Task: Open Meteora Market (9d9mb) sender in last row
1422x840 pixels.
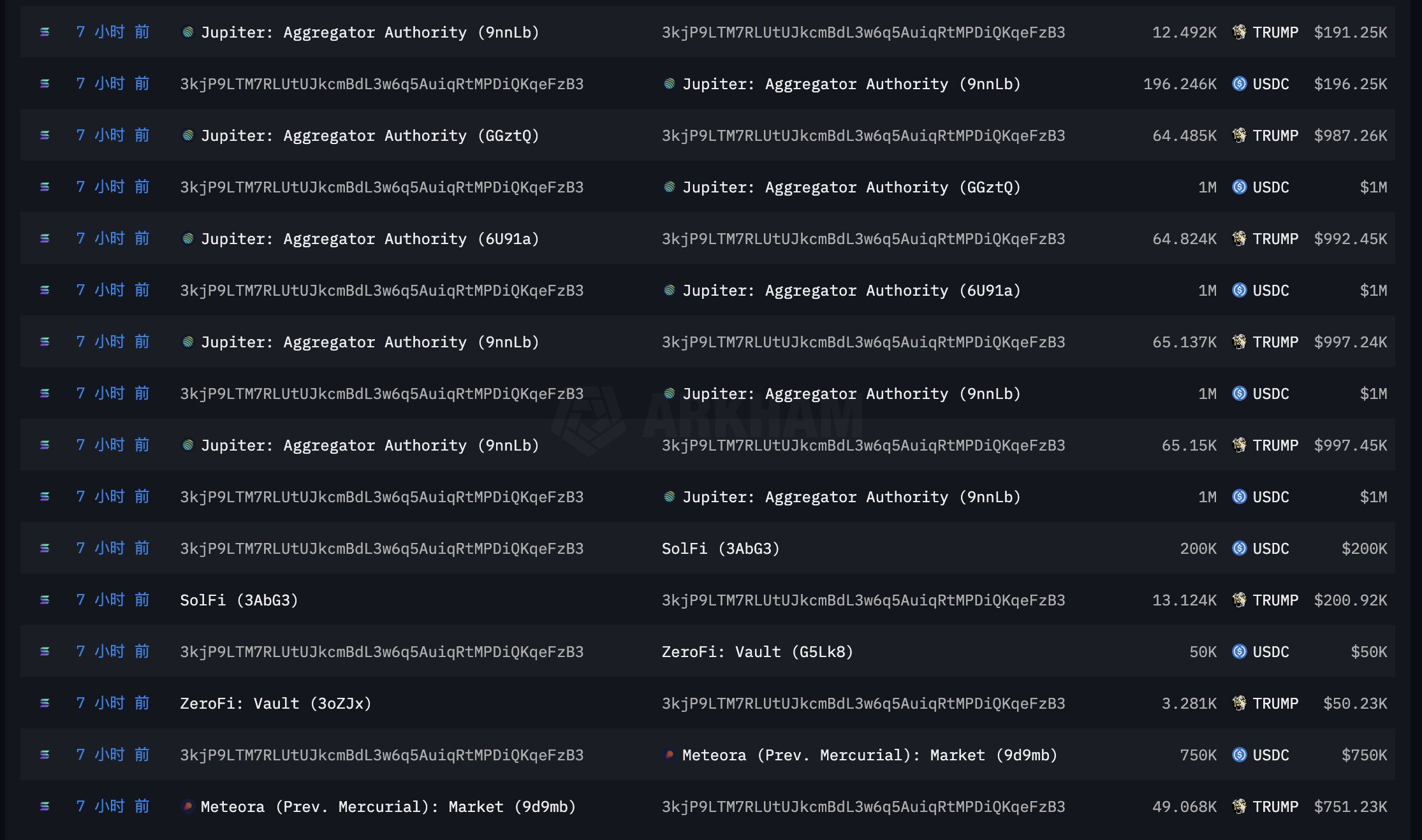Action: [388, 806]
